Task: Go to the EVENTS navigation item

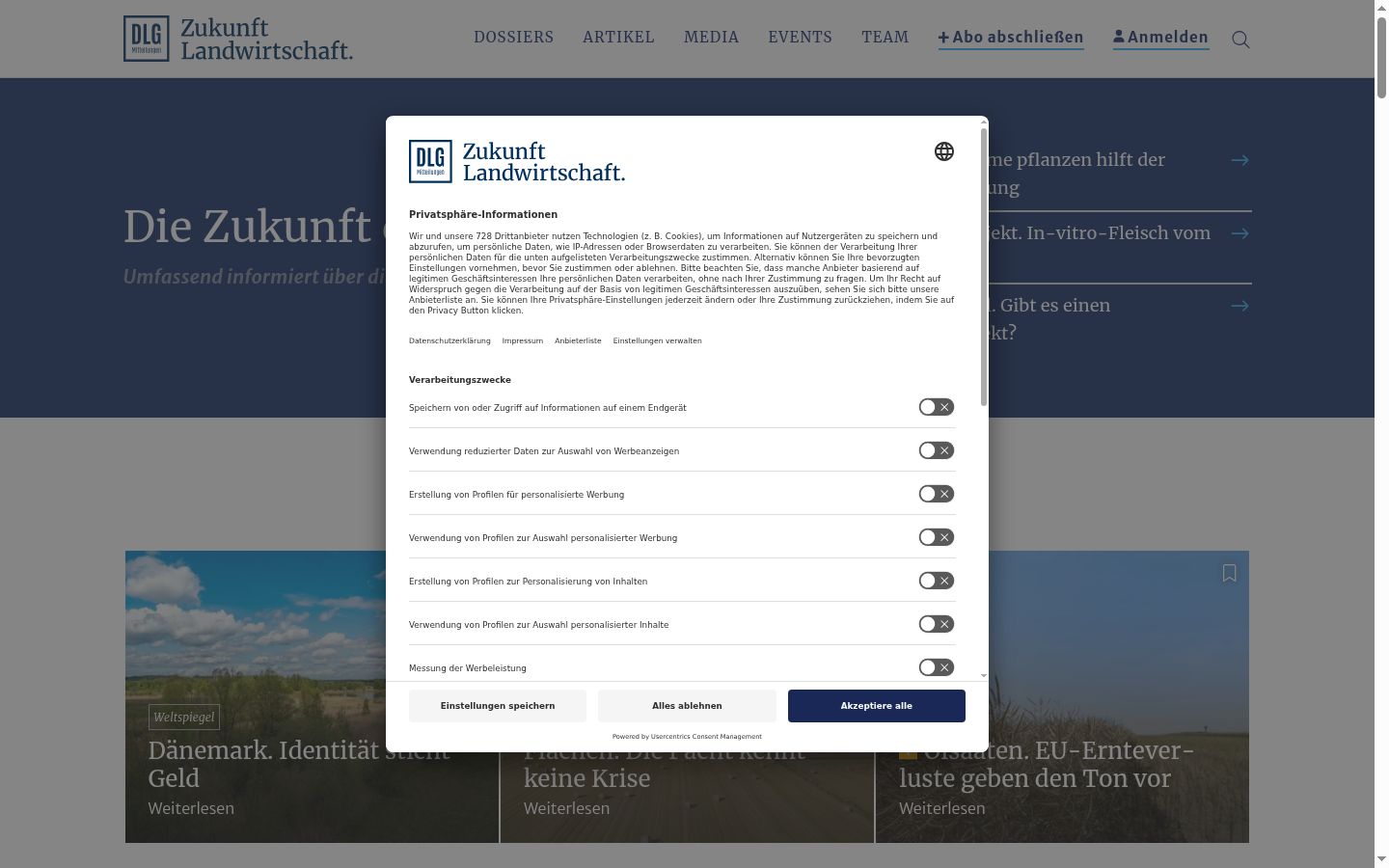Action: pos(800,37)
